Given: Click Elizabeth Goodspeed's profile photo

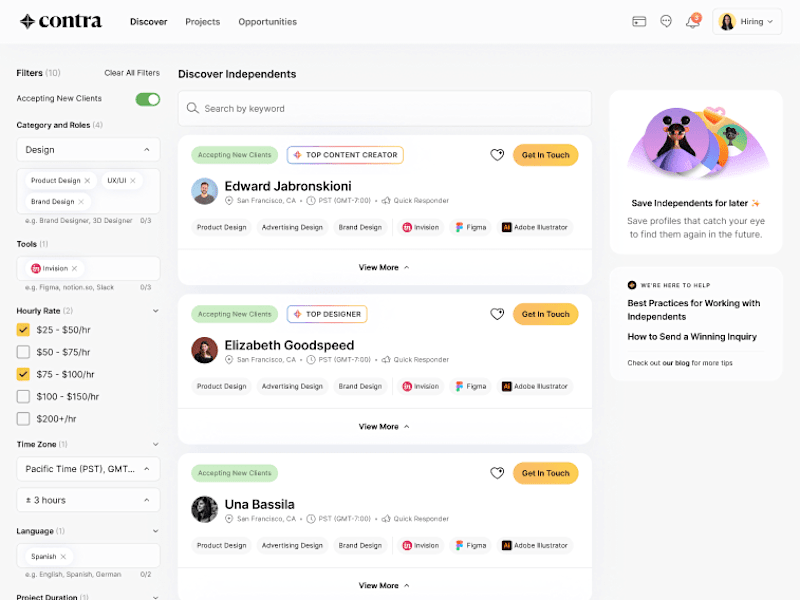Looking at the screenshot, I should coord(205,351).
